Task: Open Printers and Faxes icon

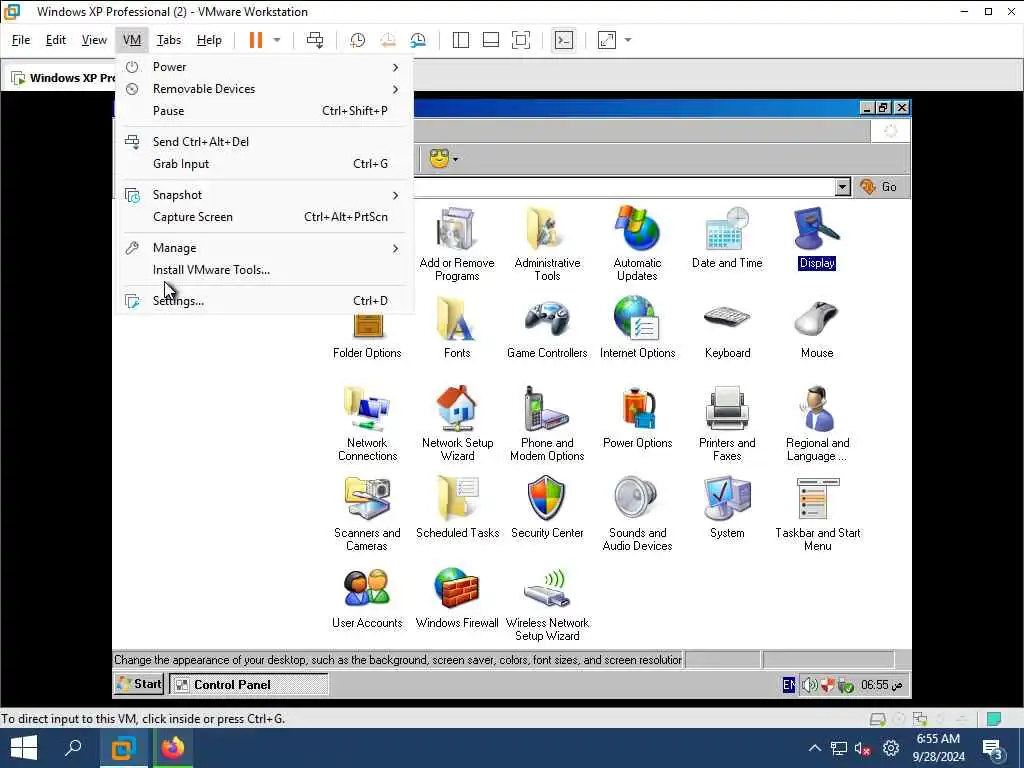Action: [727, 424]
